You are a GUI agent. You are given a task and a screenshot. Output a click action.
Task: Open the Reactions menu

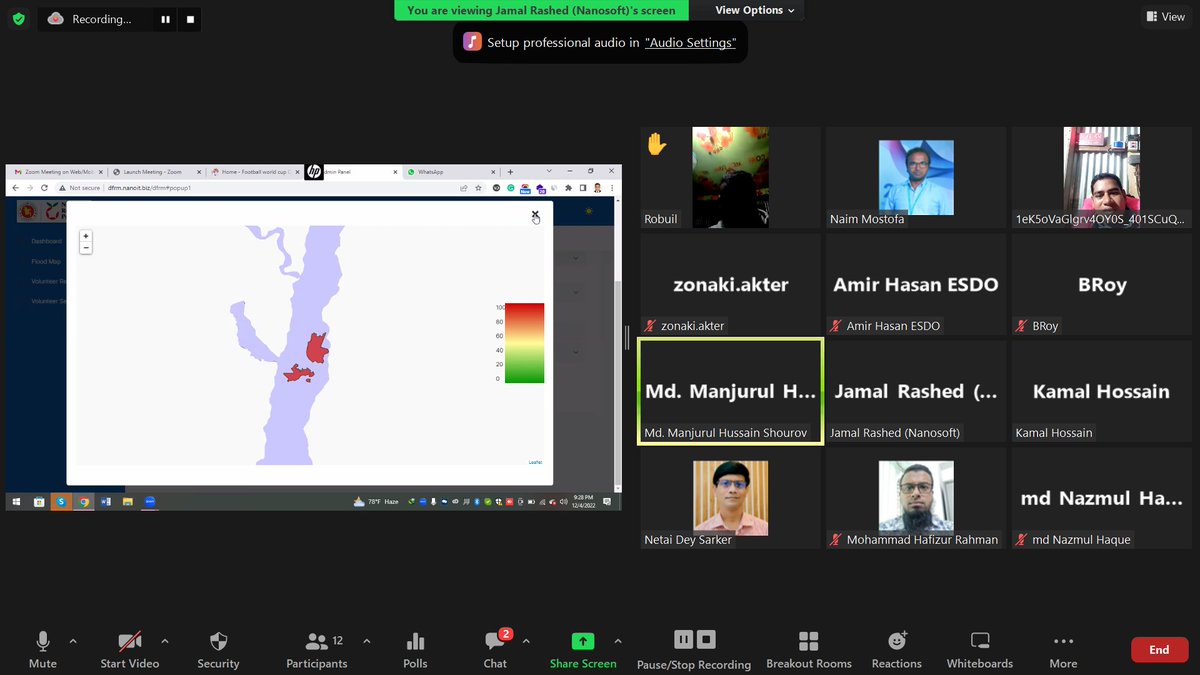(897, 649)
